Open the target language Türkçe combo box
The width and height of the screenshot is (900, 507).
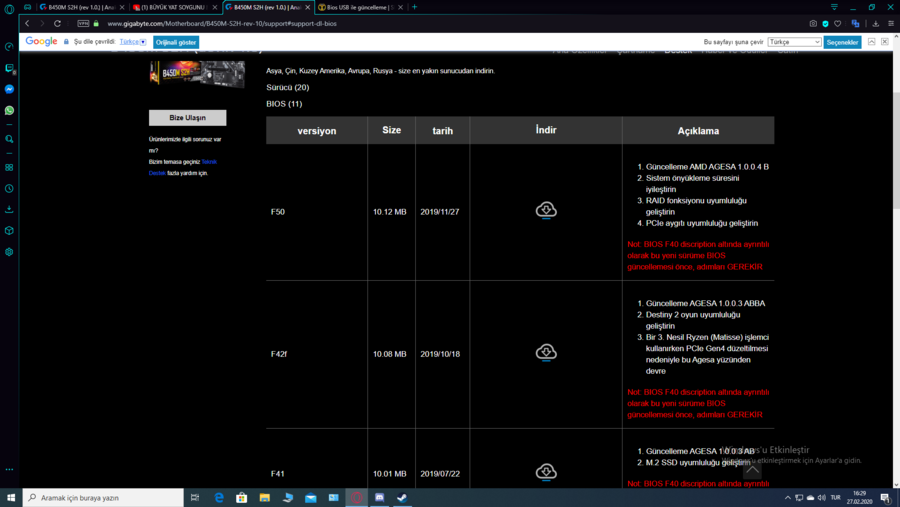click(794, 42)
